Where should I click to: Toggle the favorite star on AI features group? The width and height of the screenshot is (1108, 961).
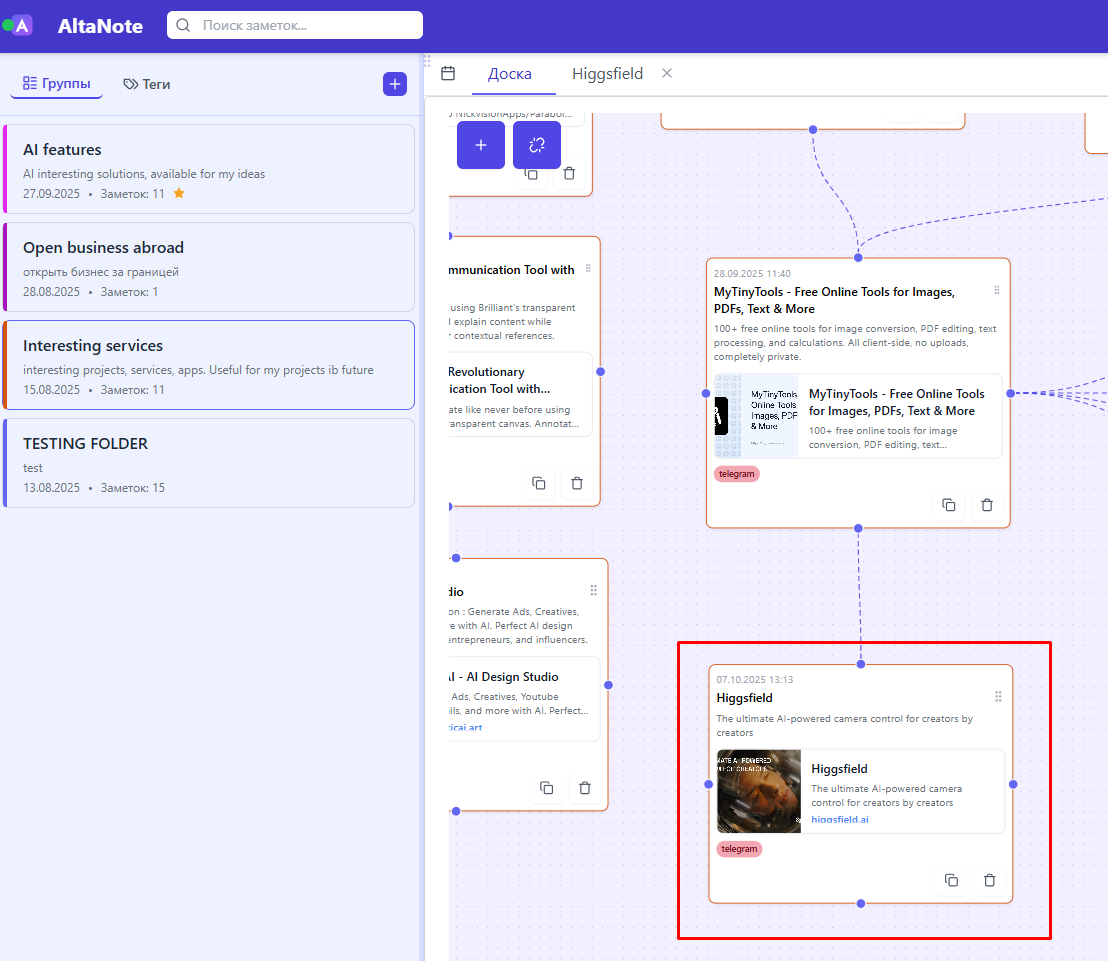click(178, 193)
